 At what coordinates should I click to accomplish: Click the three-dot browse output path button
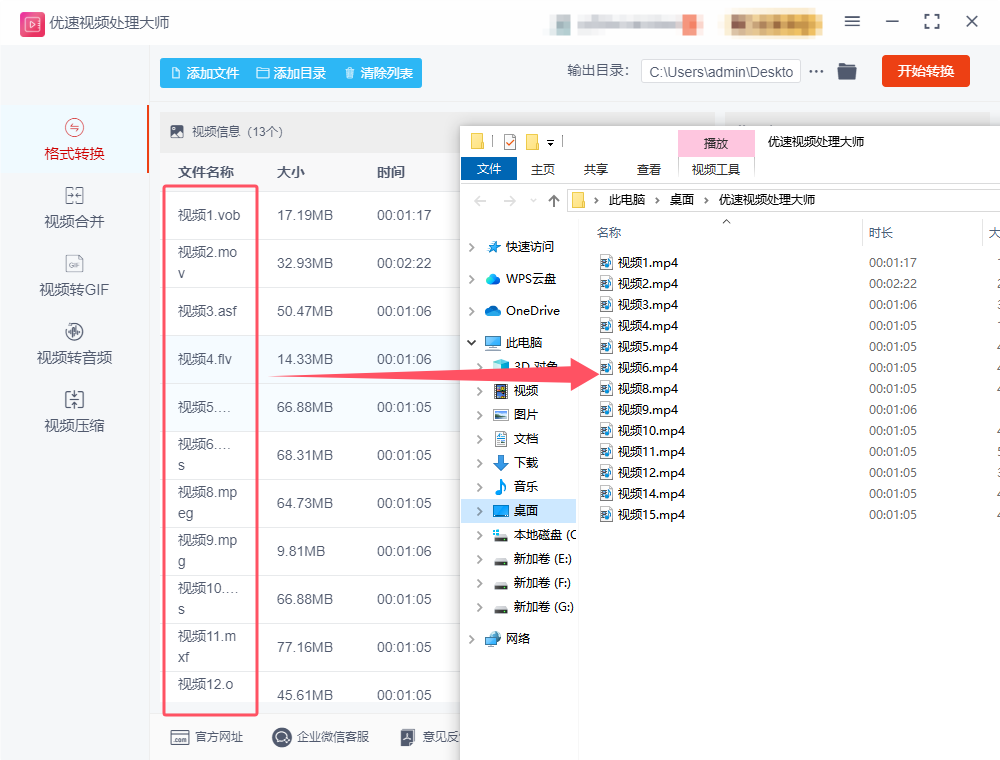click(816, 71)
